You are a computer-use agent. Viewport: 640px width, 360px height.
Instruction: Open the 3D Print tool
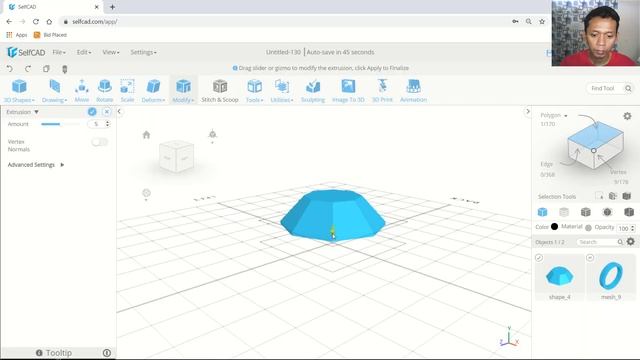click(x=382, y=91)
